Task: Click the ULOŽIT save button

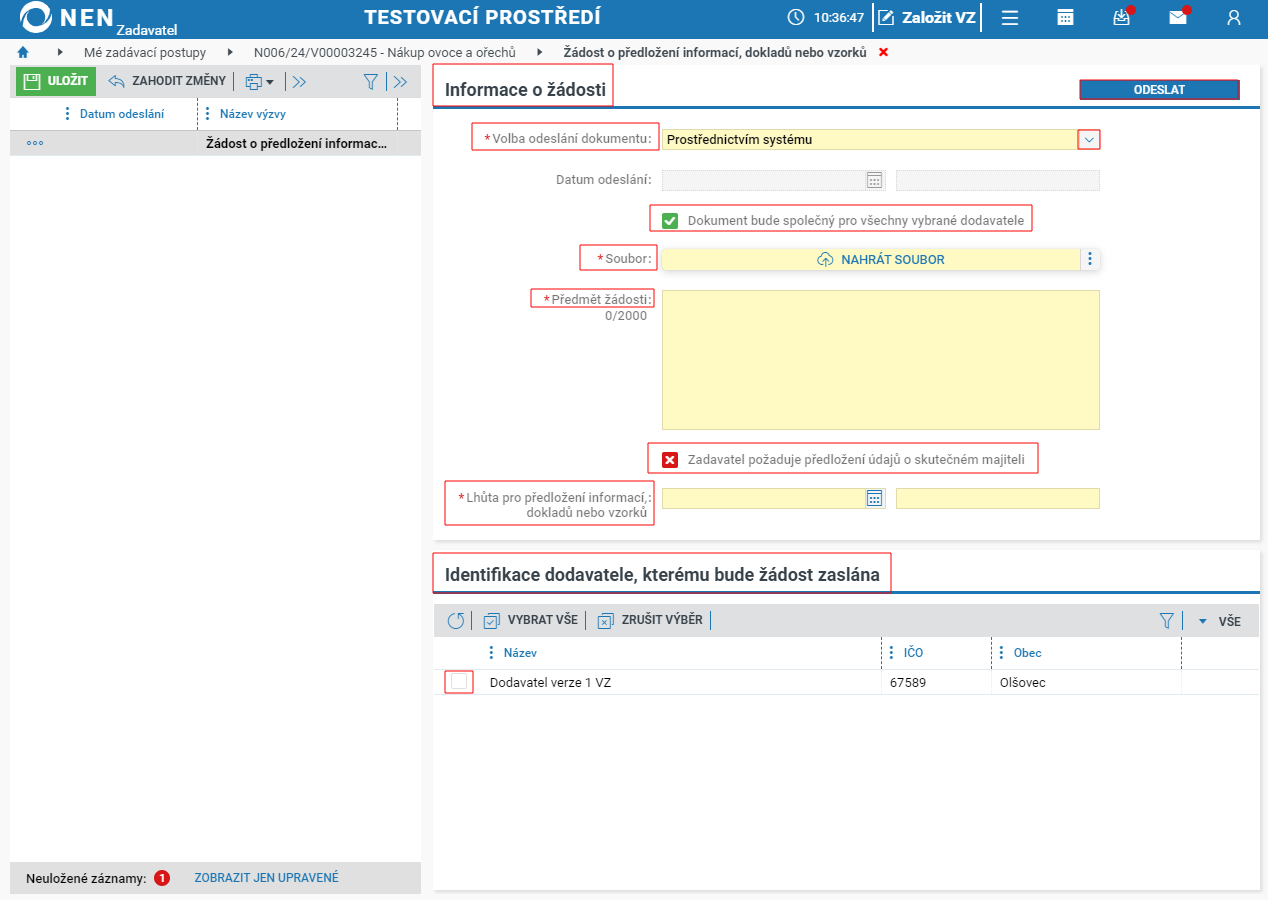Action: [56, 81]
